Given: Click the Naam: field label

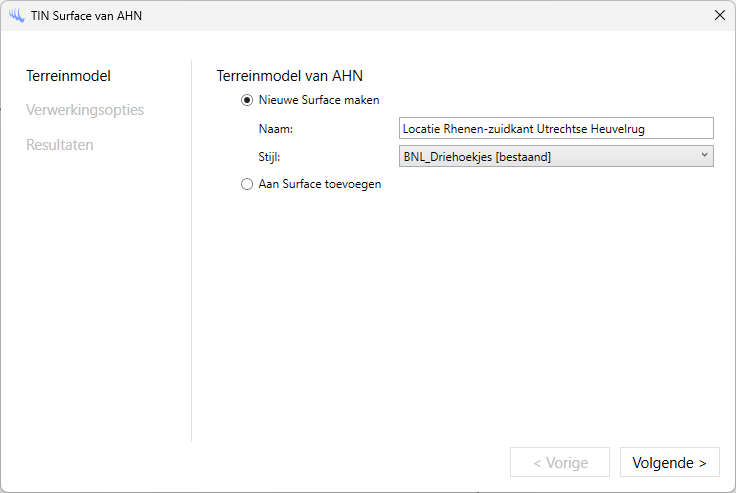Looking at the screenshot, I should 274,128.
